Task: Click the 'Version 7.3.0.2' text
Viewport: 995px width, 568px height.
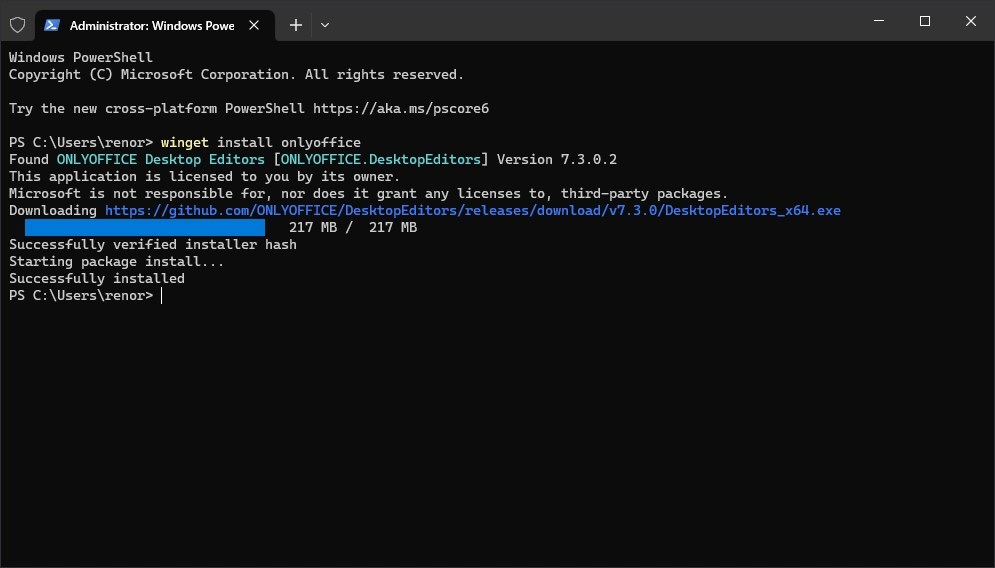Action: [557, 159]
